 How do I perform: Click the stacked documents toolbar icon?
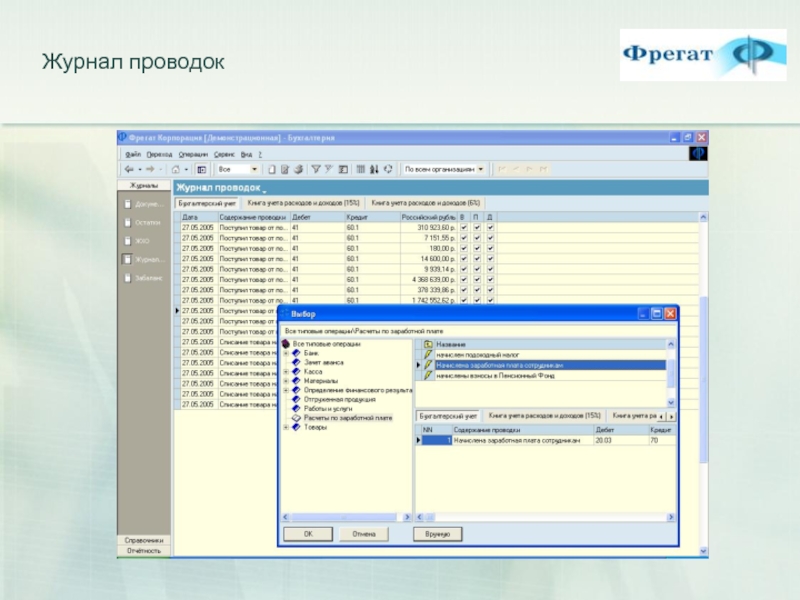point(298,169)
